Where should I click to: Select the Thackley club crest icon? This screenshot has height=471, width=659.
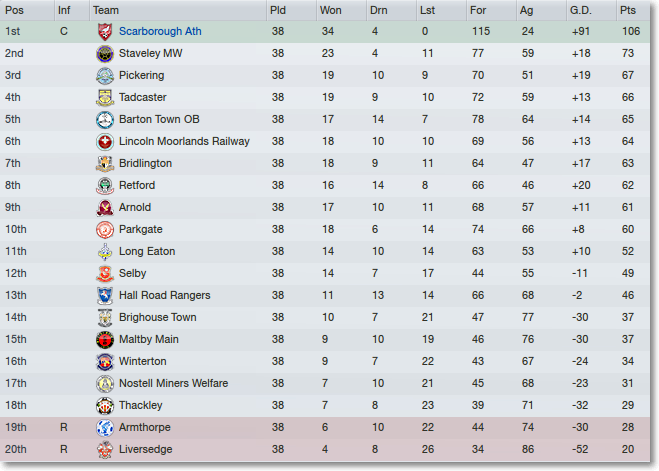click(105, 405)
